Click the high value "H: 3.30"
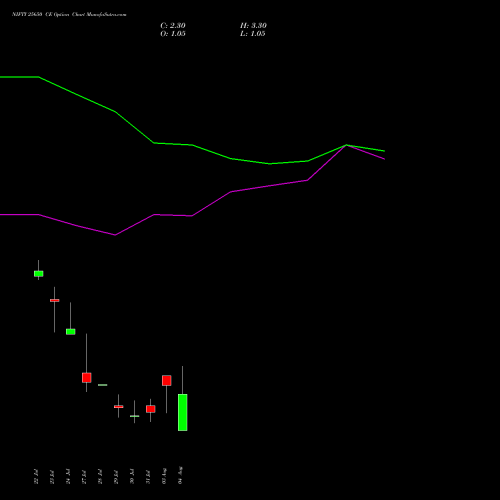 253,26
